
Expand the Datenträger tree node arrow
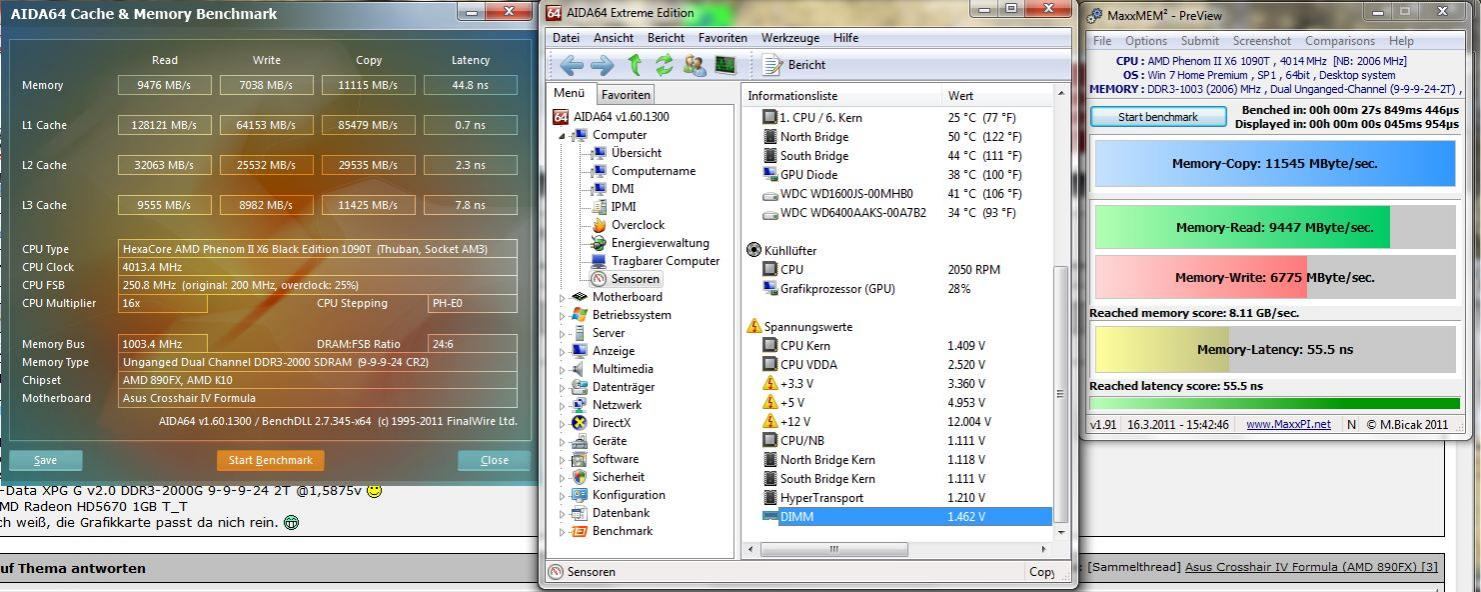point(562,387)
